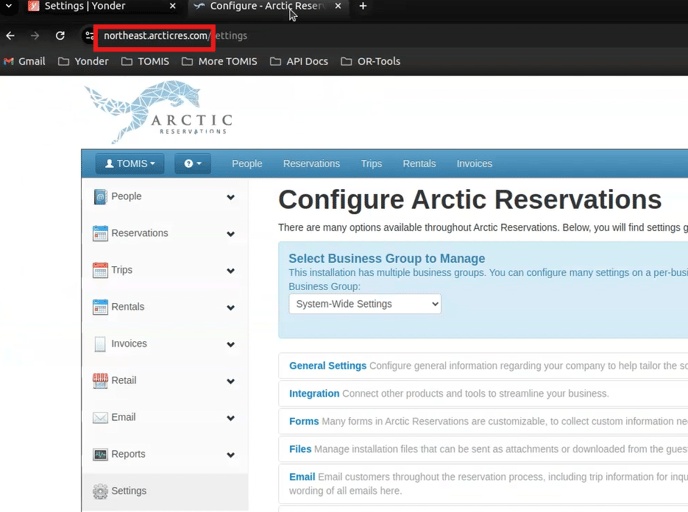The width and height of the screenshot is (688, 512).
Task: Go to Invoices in top navigation
Action: coord(474,164)
